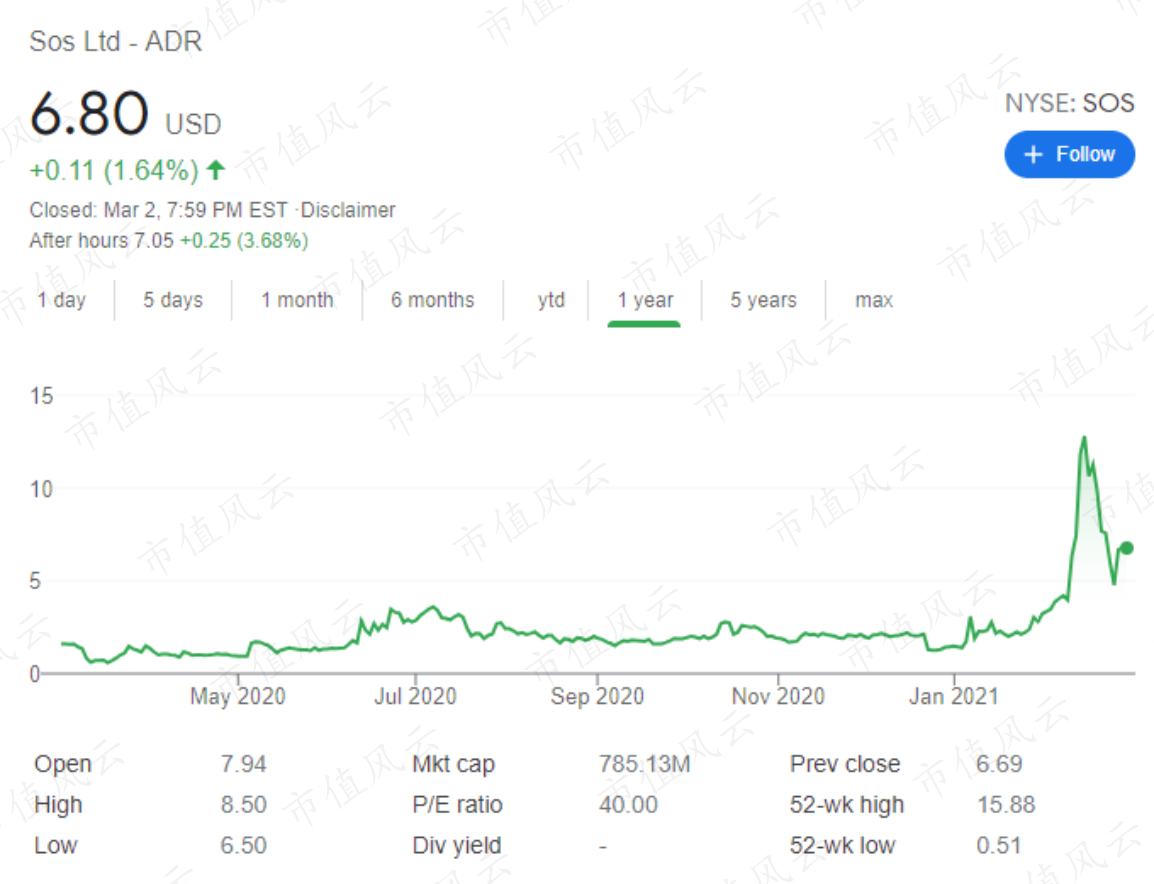Click the Closed: Mar 2 timestamp text
Image resolution: width=1154 pixels, height=884 pixels.
pos(159,210)
